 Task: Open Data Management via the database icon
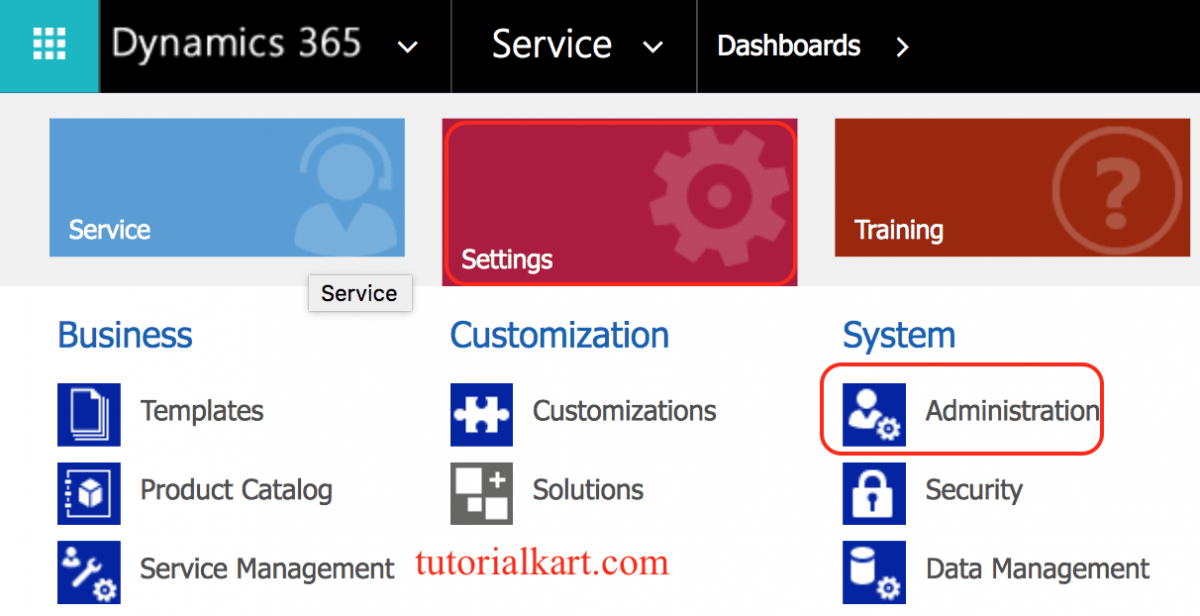(x=873, y=571)
